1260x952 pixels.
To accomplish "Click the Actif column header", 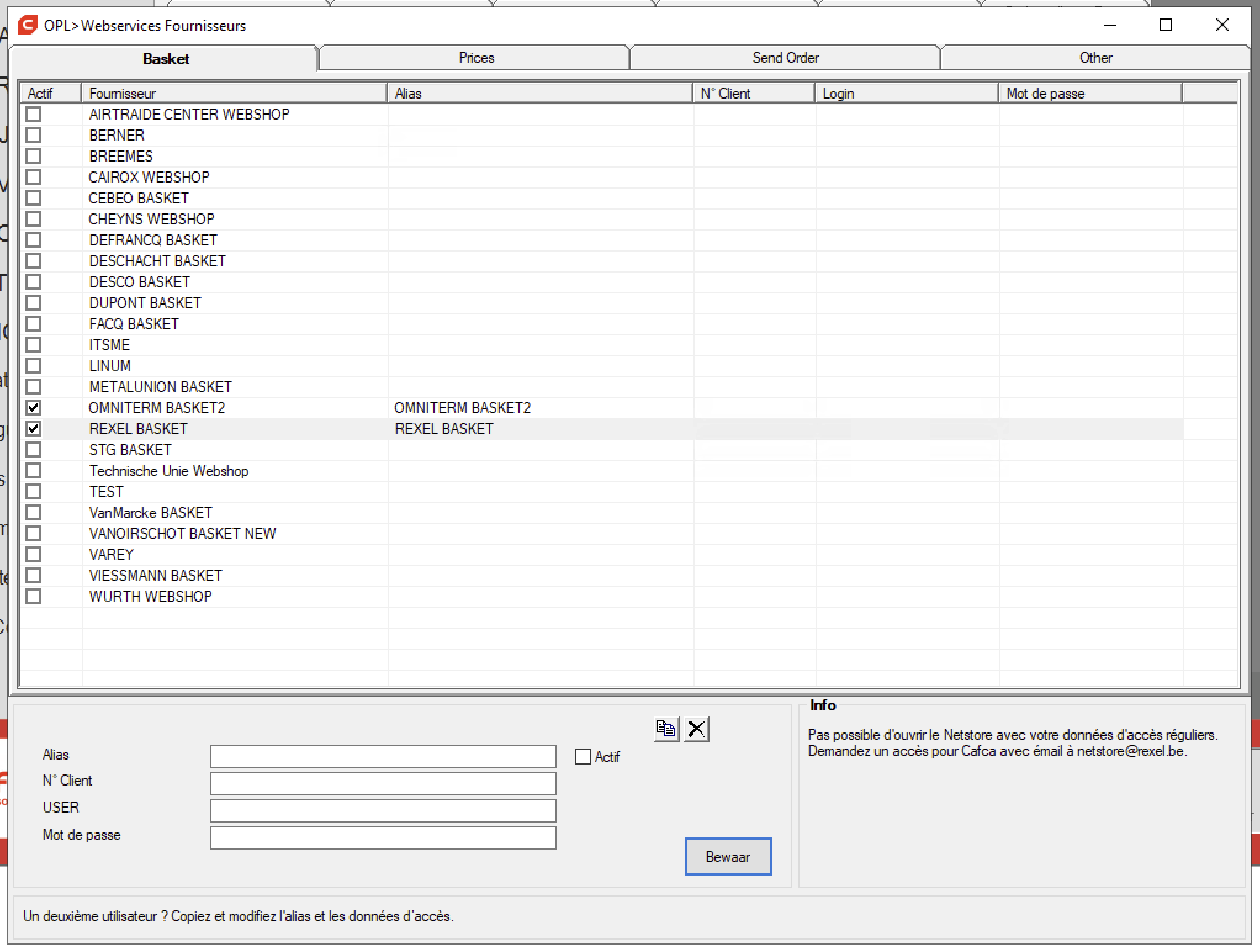I will click(51, 93).
